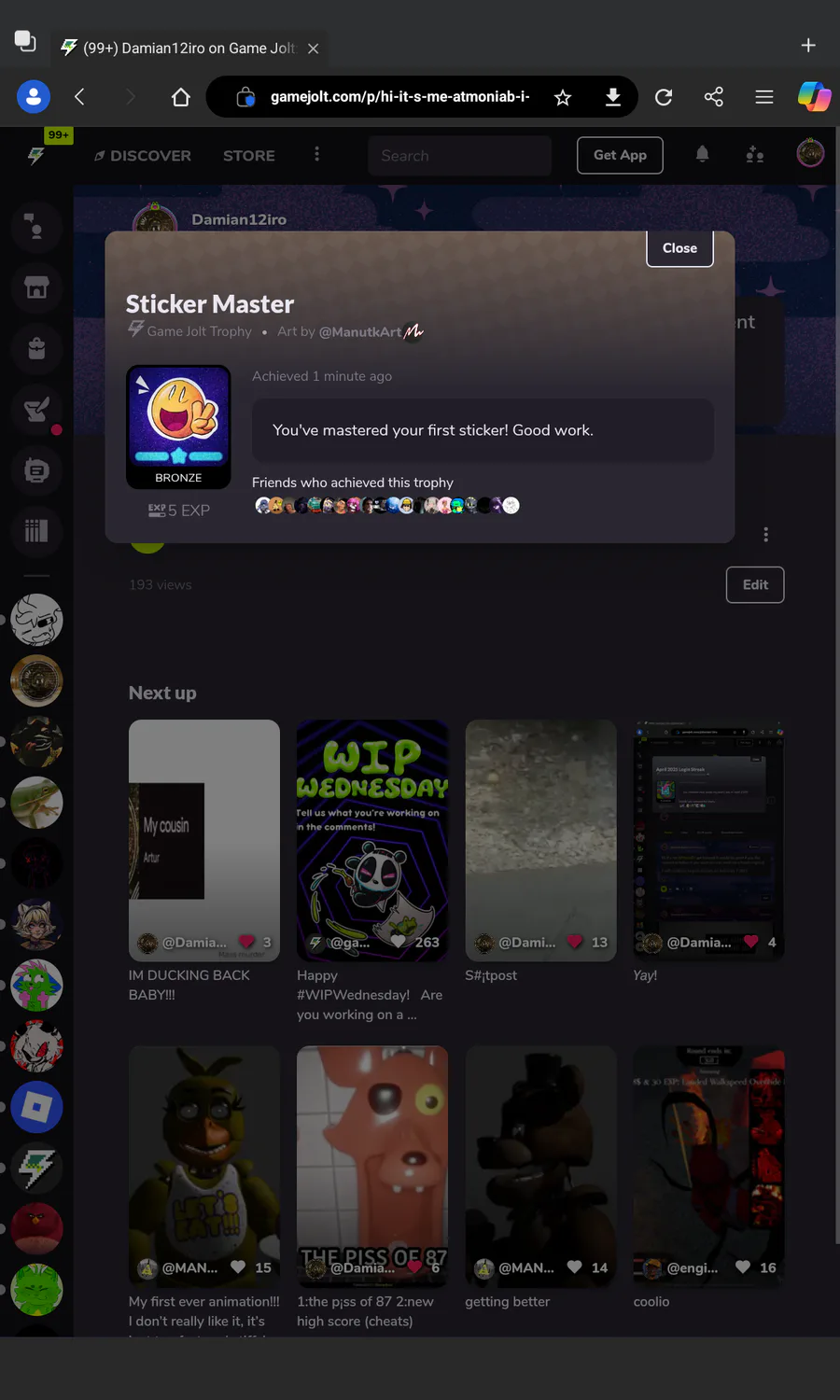Open the user account avatar menu
The image size is (840, 1400).
coord(810,153)
